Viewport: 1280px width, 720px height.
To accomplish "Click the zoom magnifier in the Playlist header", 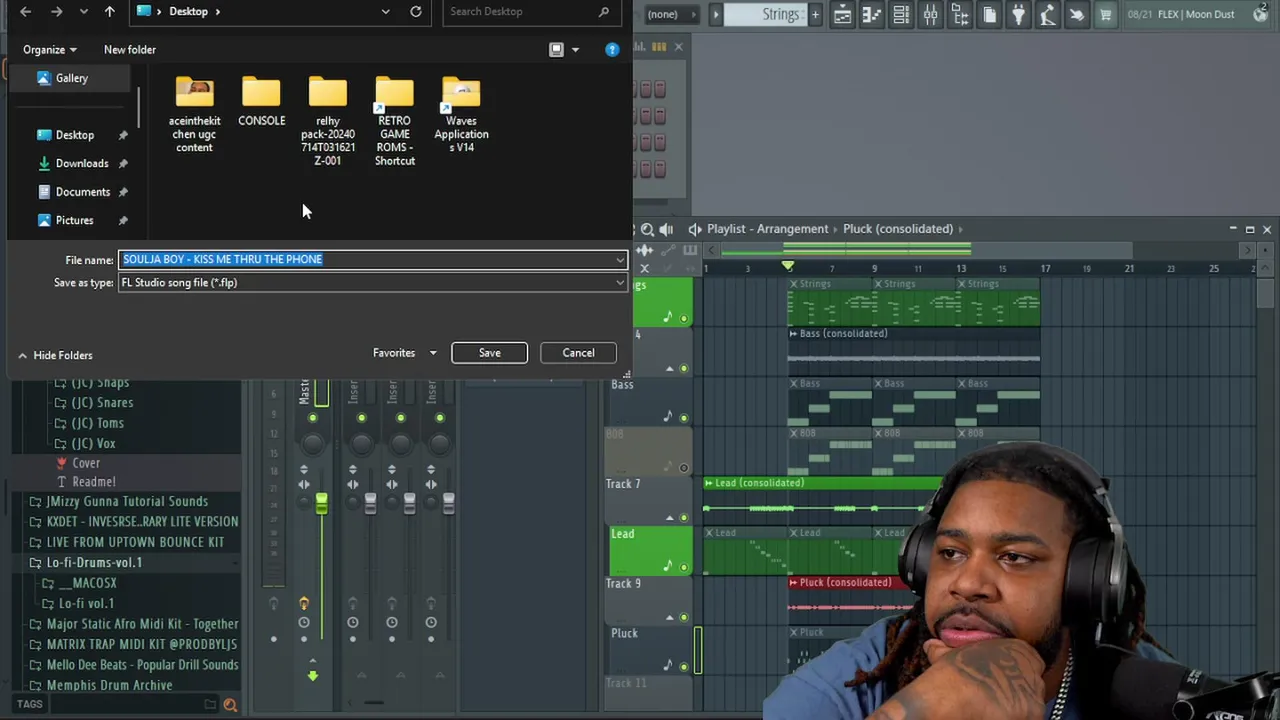I will click(x=647, y=229).
